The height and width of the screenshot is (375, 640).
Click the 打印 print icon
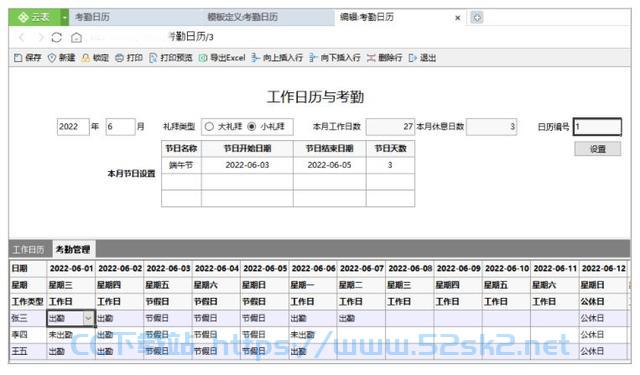(119, 58)
